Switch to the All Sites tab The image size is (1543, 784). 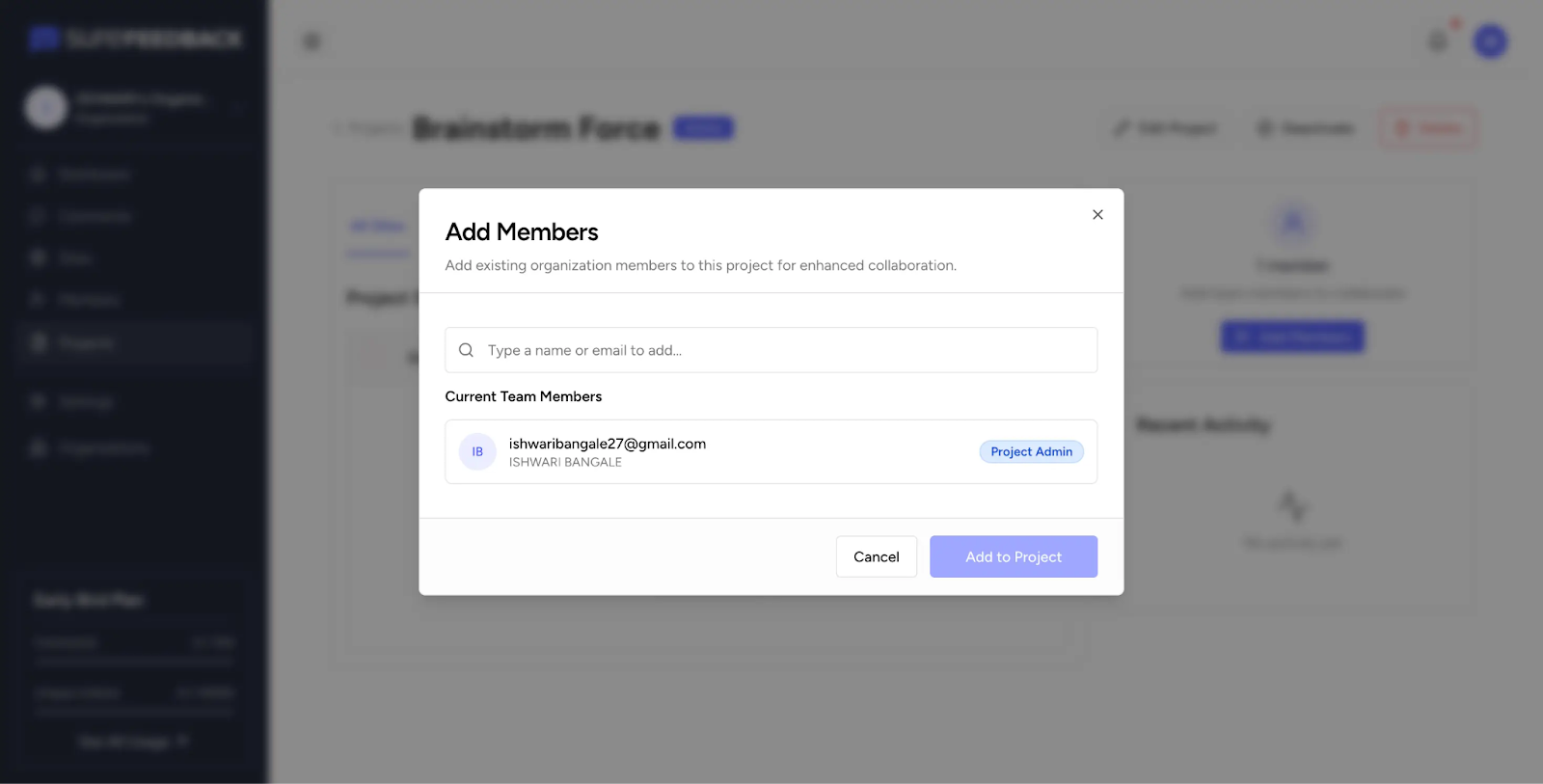click(378, 227)
